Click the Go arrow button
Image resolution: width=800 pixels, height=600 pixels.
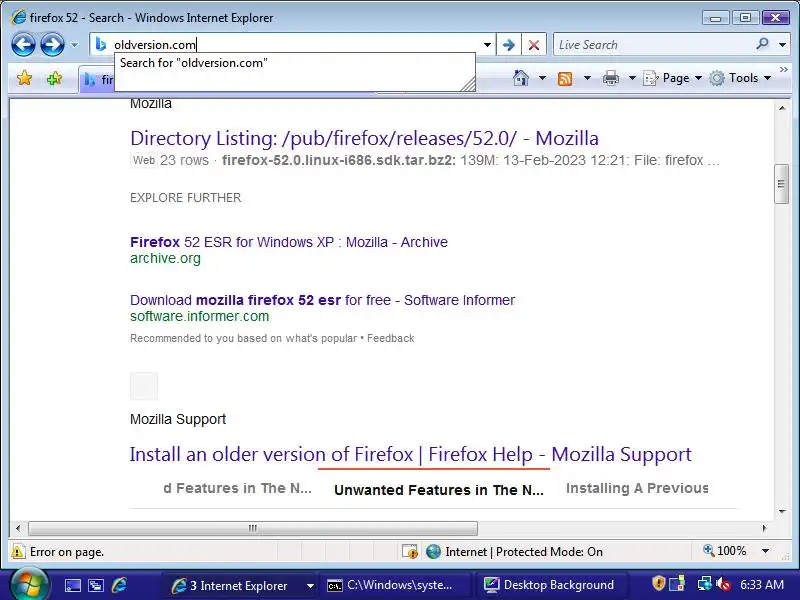point(509,45)
